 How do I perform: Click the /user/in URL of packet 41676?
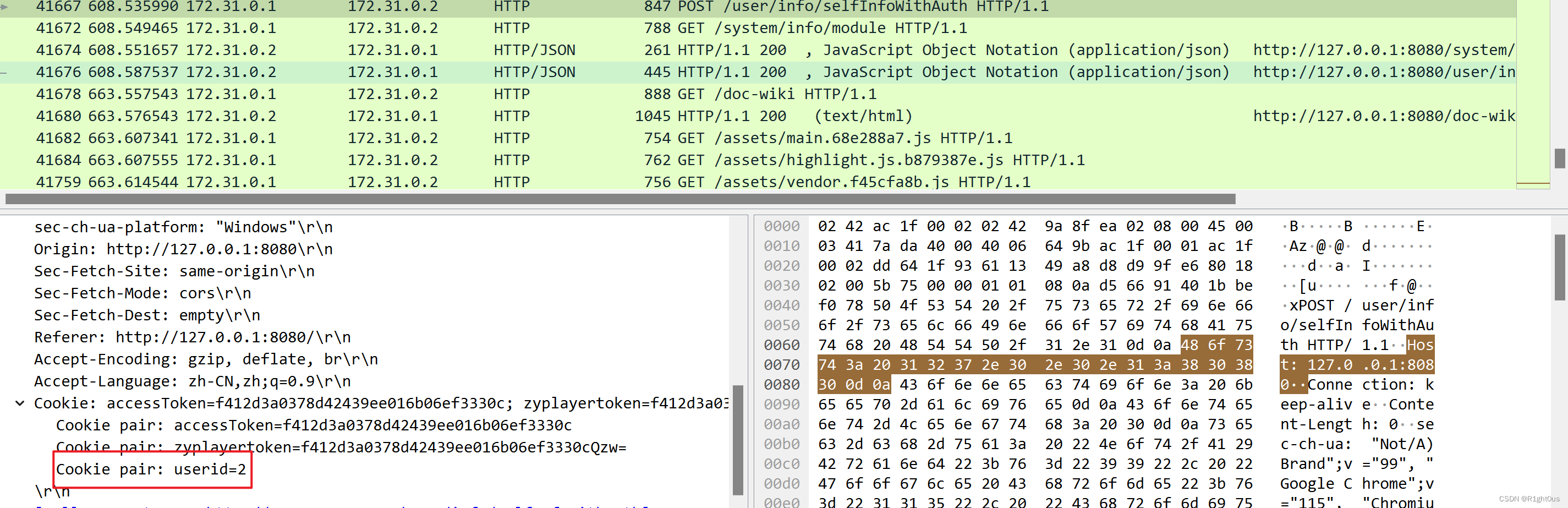coord(1384,72)
